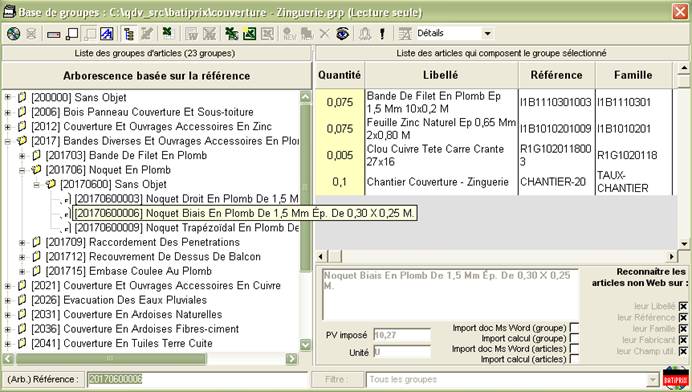The height and width of the screenshot is (392, 692).
Task: Expand the [2041] Couverture En Tuiles node
Action: (x=8, y=344)
